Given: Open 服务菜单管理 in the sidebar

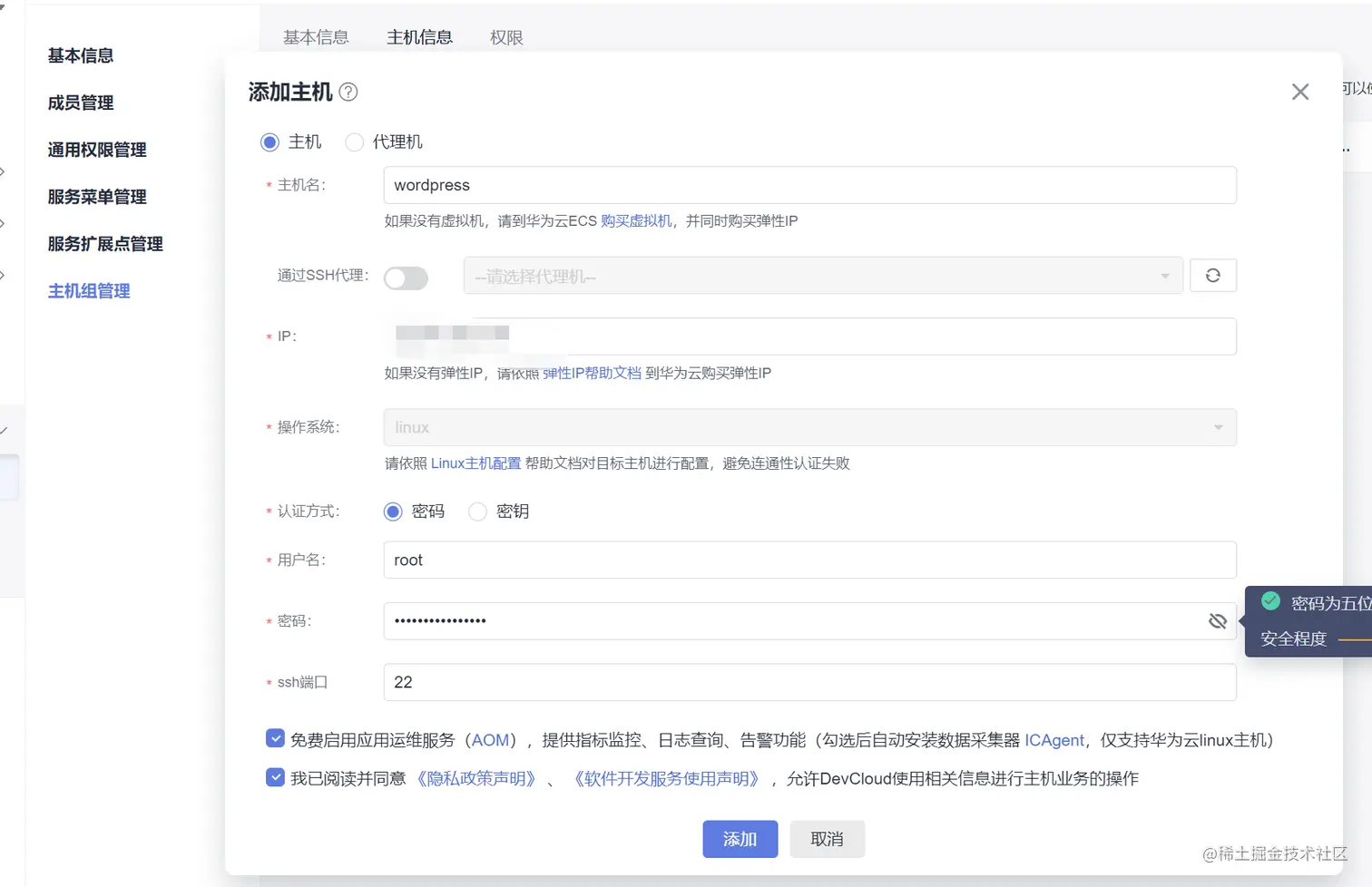Looking at the screenshot, I should [x=97, y=197].
